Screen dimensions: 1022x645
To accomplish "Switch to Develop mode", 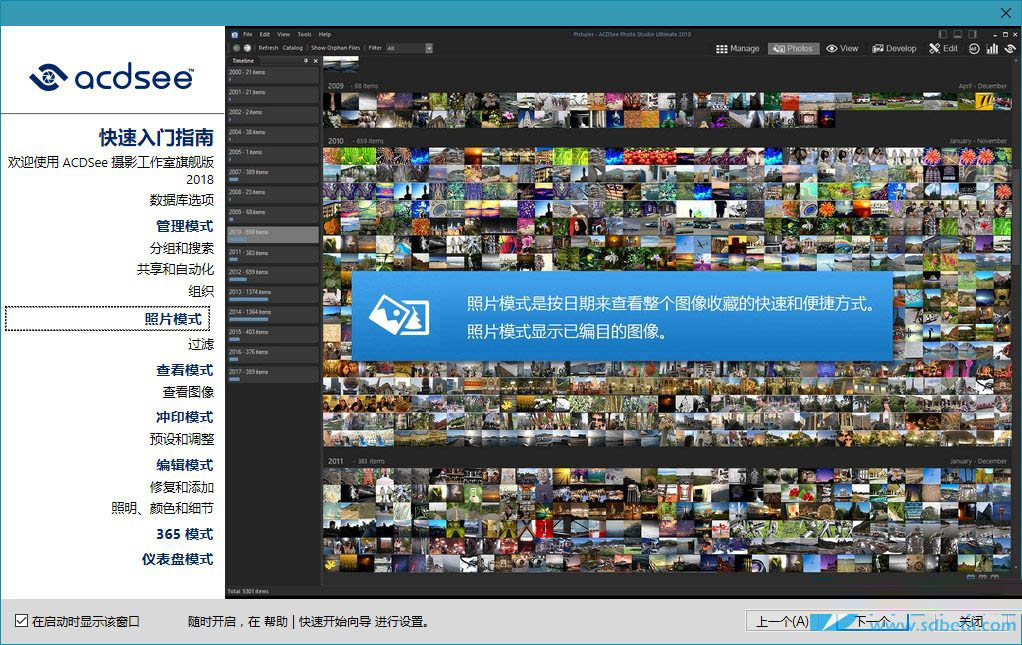I will 894,48.
